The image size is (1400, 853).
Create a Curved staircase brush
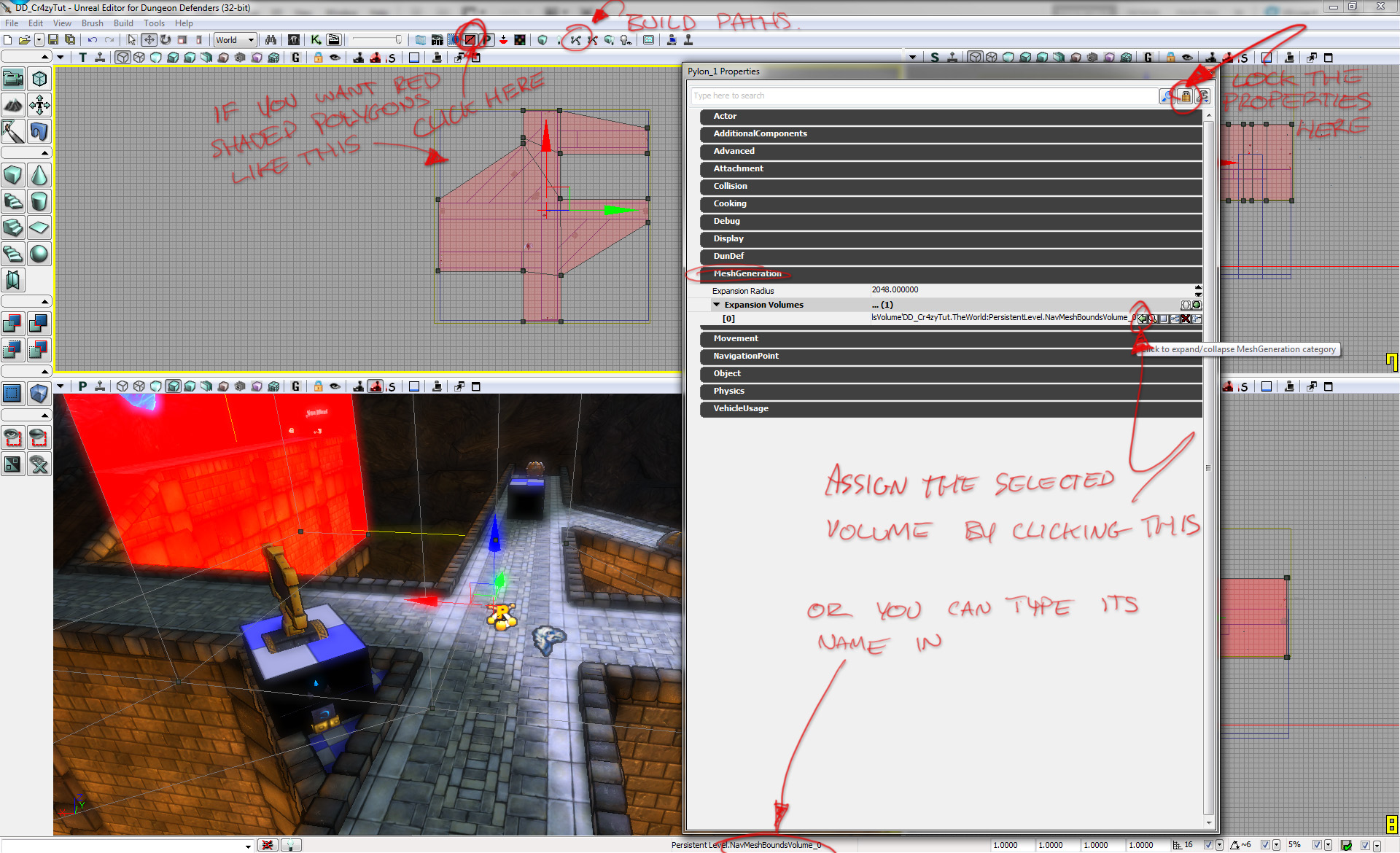tap(13, 201)
